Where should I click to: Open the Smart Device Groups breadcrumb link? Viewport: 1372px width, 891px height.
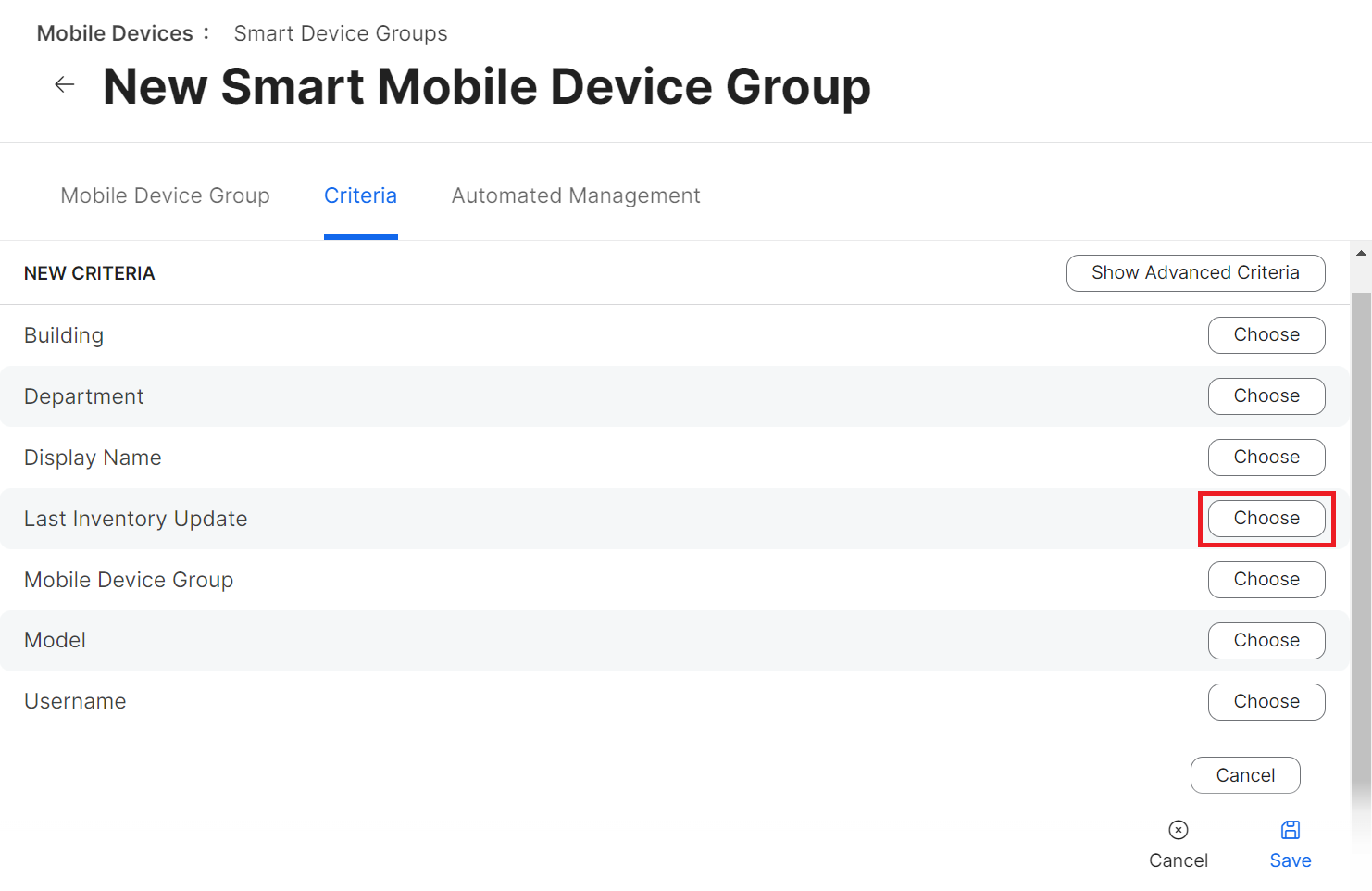340,33
